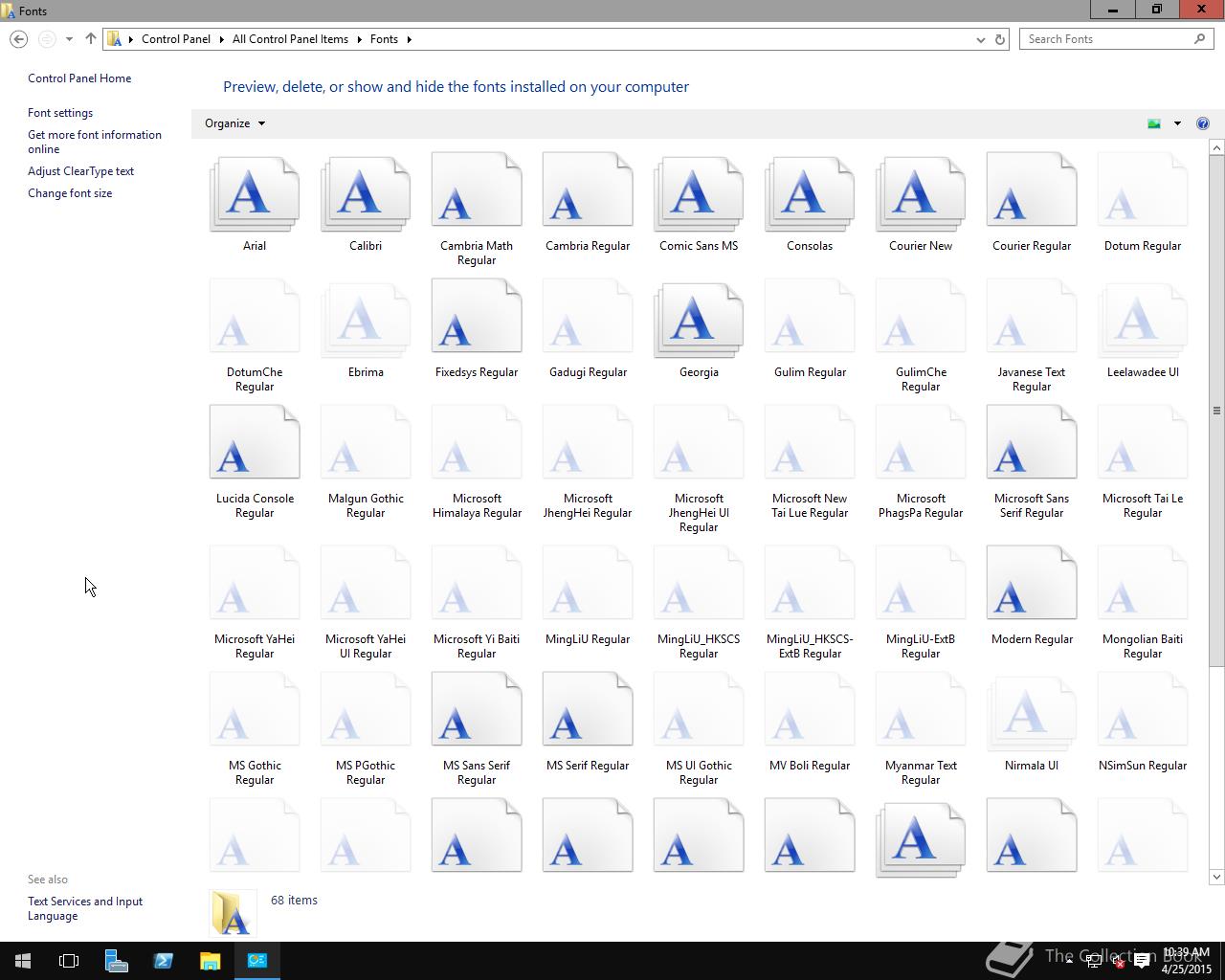Select the Modern Regular font icon
This screenshot has height=980, width=1225.
(1032, 583)
